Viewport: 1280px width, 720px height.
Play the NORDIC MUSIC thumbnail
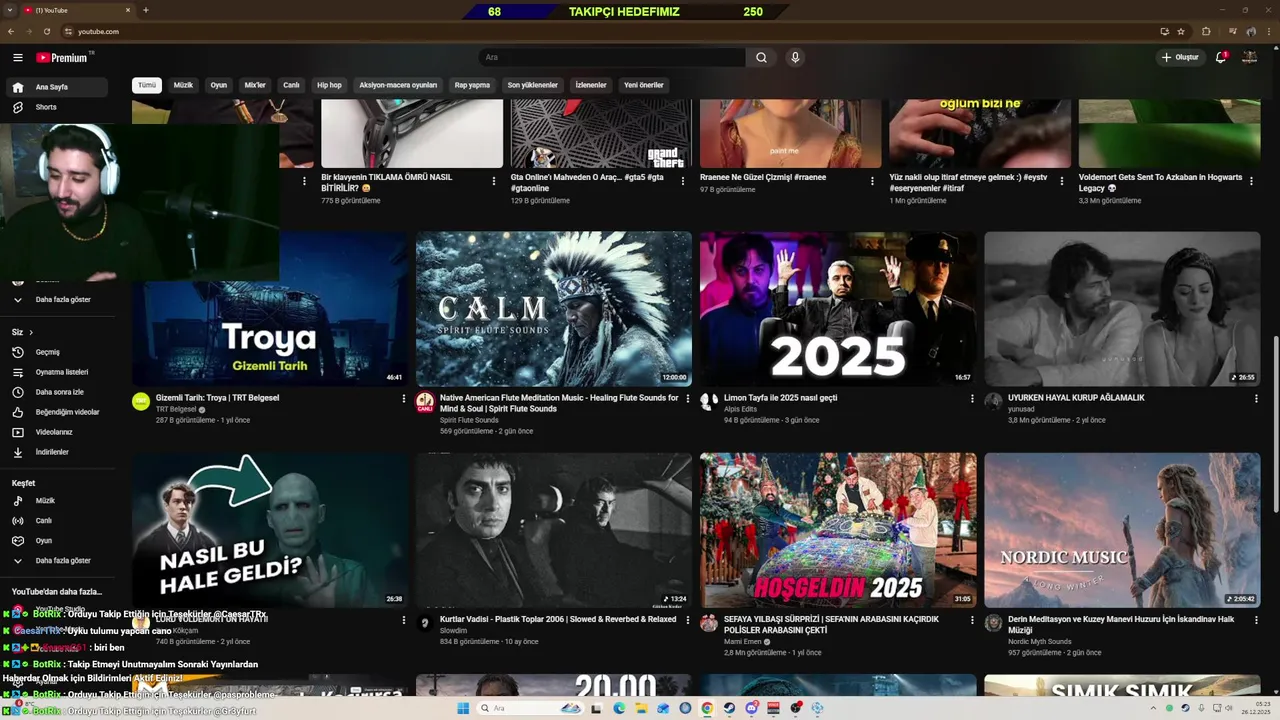point(1122,530)
